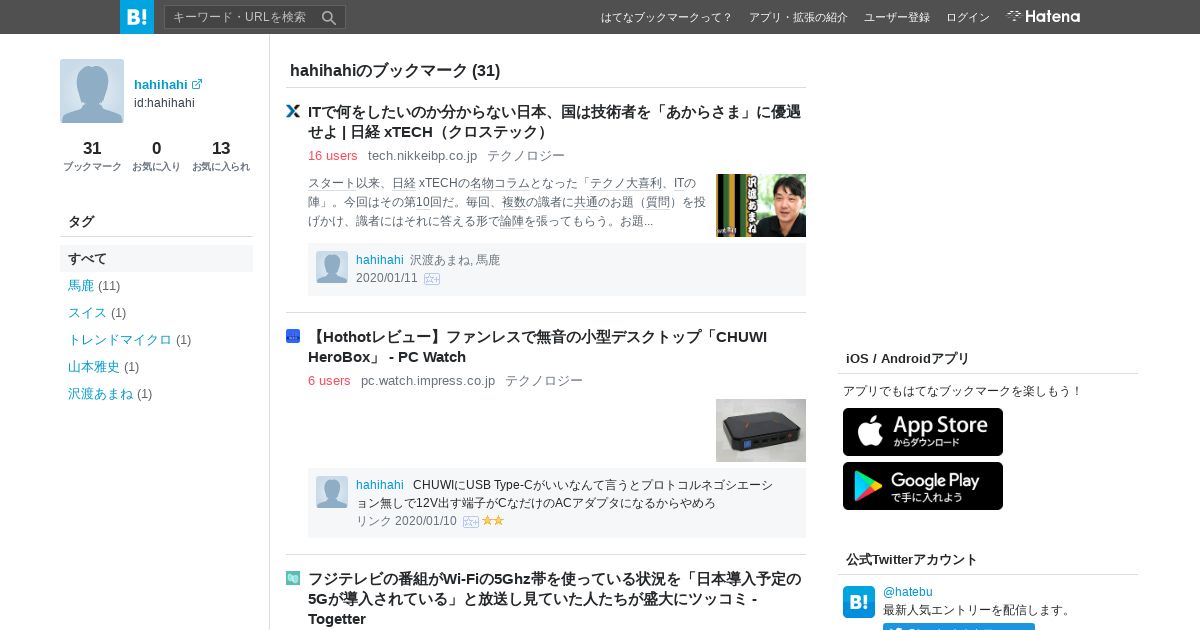Click the 6 users link
Image resolution: width=1200 pixels, height=630 pixels.
point(329,380)
